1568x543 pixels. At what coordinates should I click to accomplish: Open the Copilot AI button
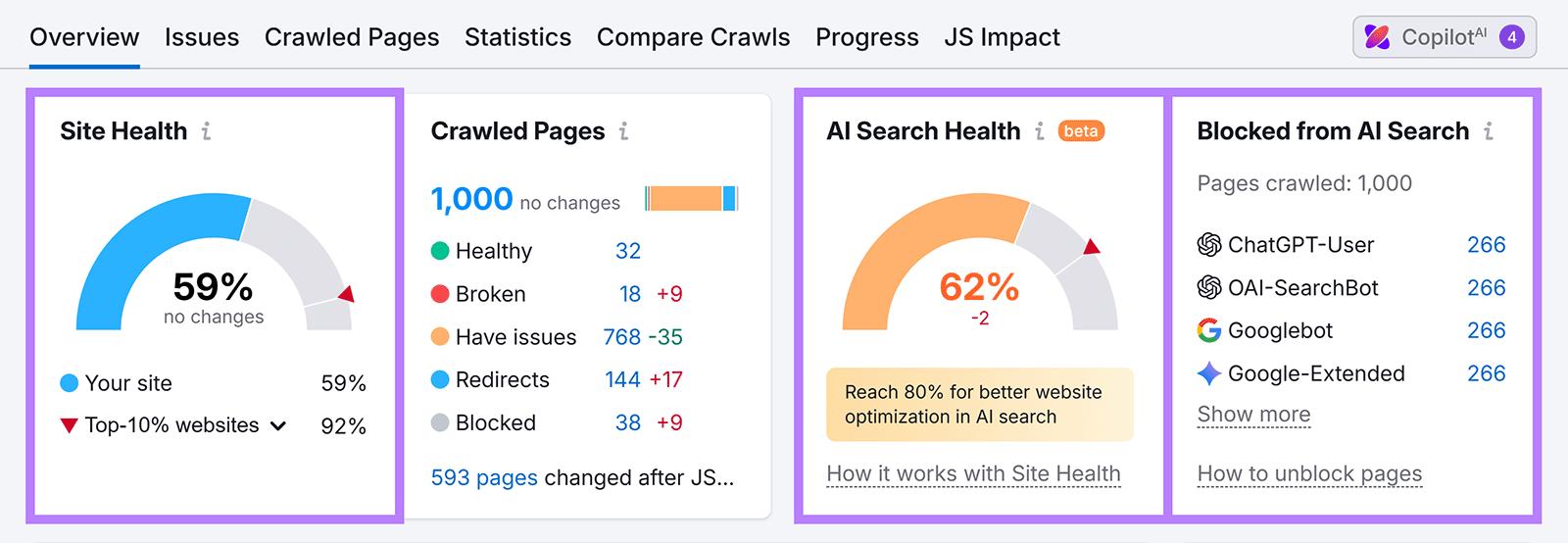[x=1445, y=37]
